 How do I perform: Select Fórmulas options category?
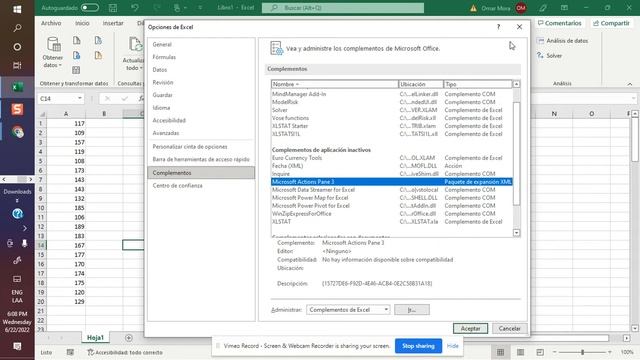pyautogui.click(x=164, y=57)
